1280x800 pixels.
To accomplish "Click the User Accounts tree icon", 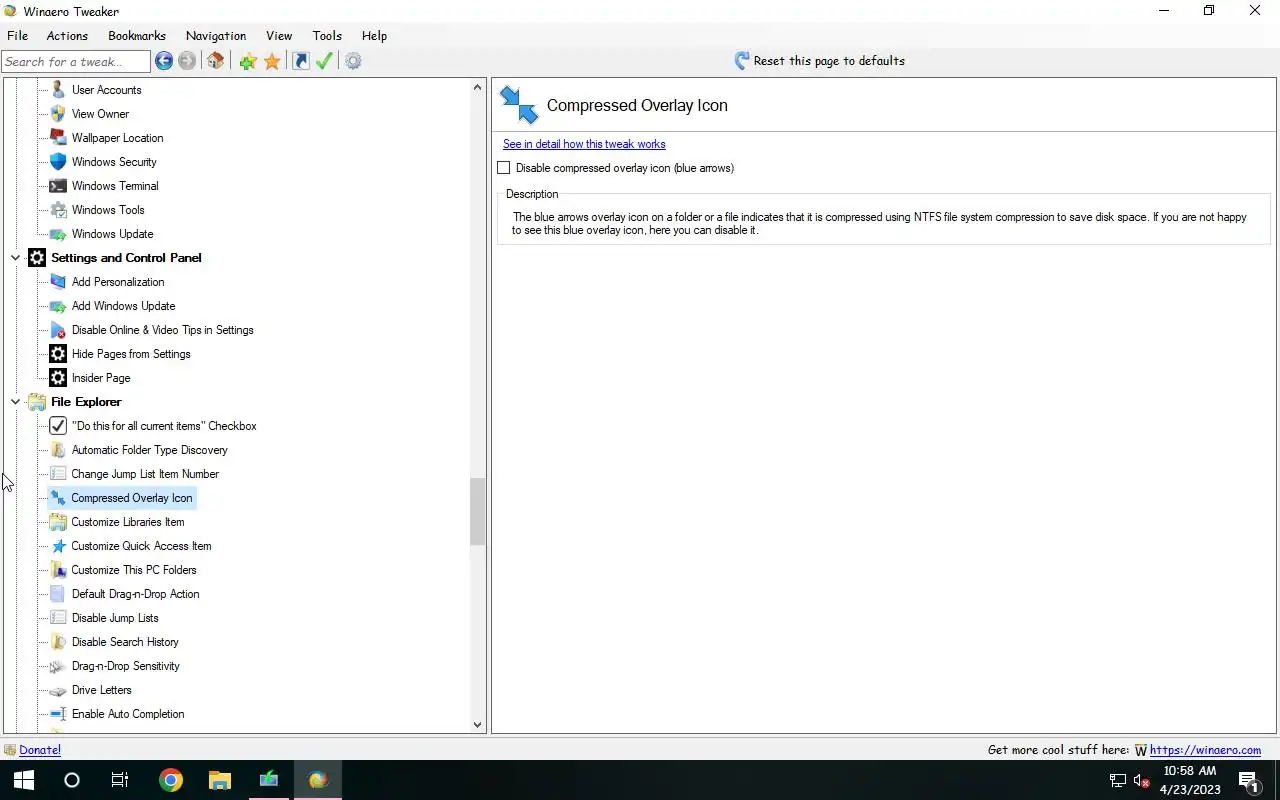I will pyautogui.click(x=58, y=90).
